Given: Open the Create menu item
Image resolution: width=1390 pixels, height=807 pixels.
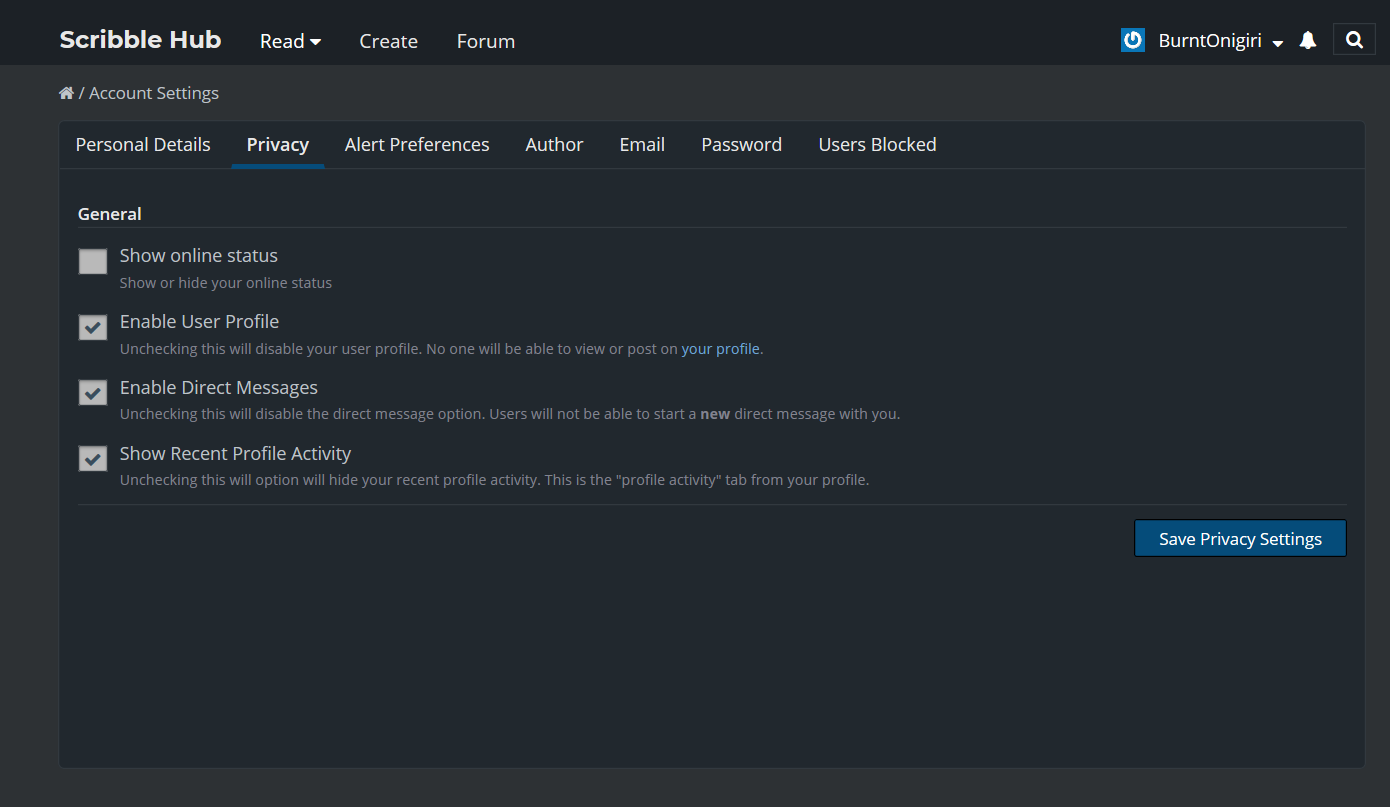Looking at the screenshot, I should coord(388,41).
